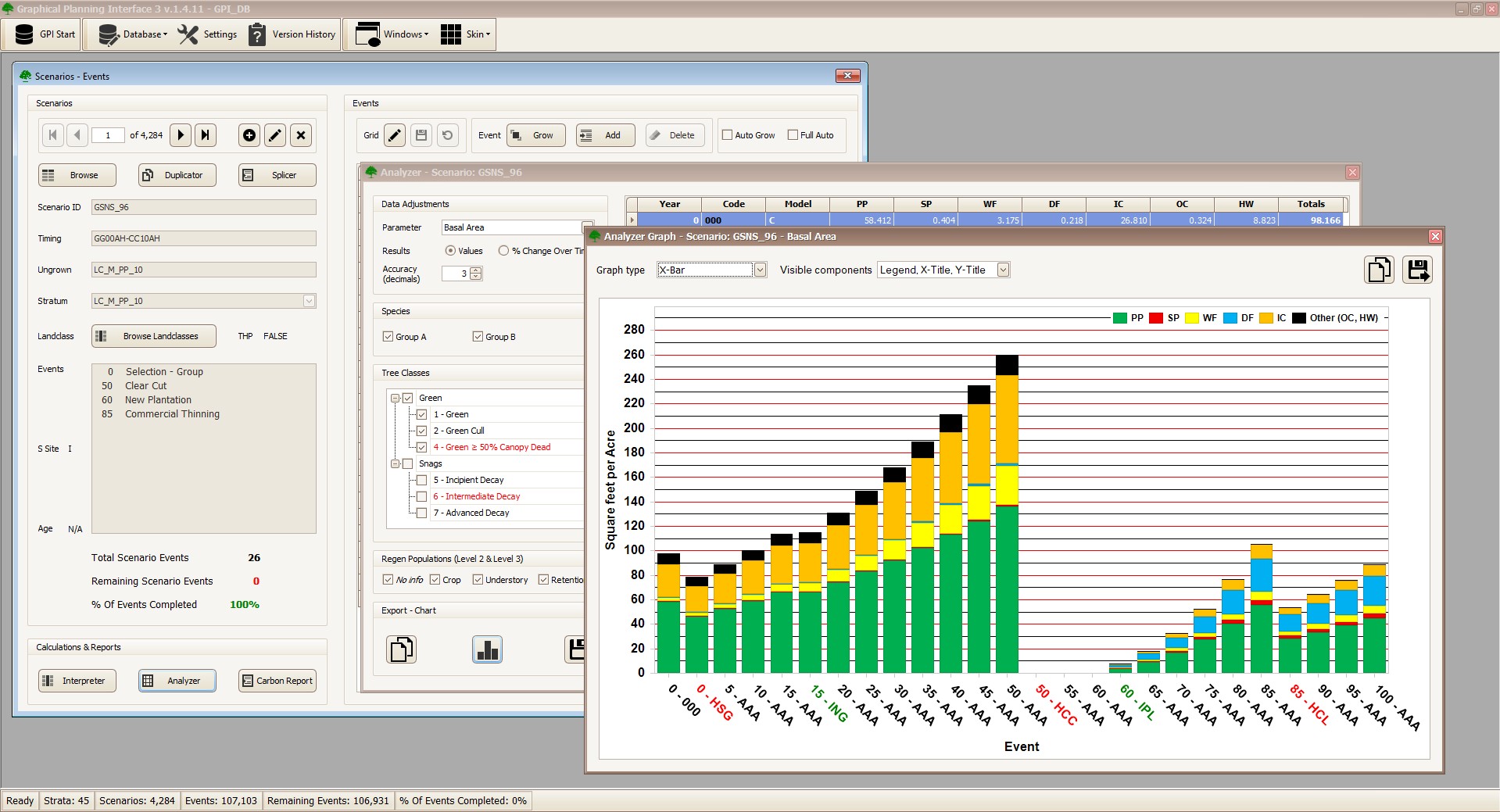Open the Graph type X-Bar dropdown

coord(759,270)
